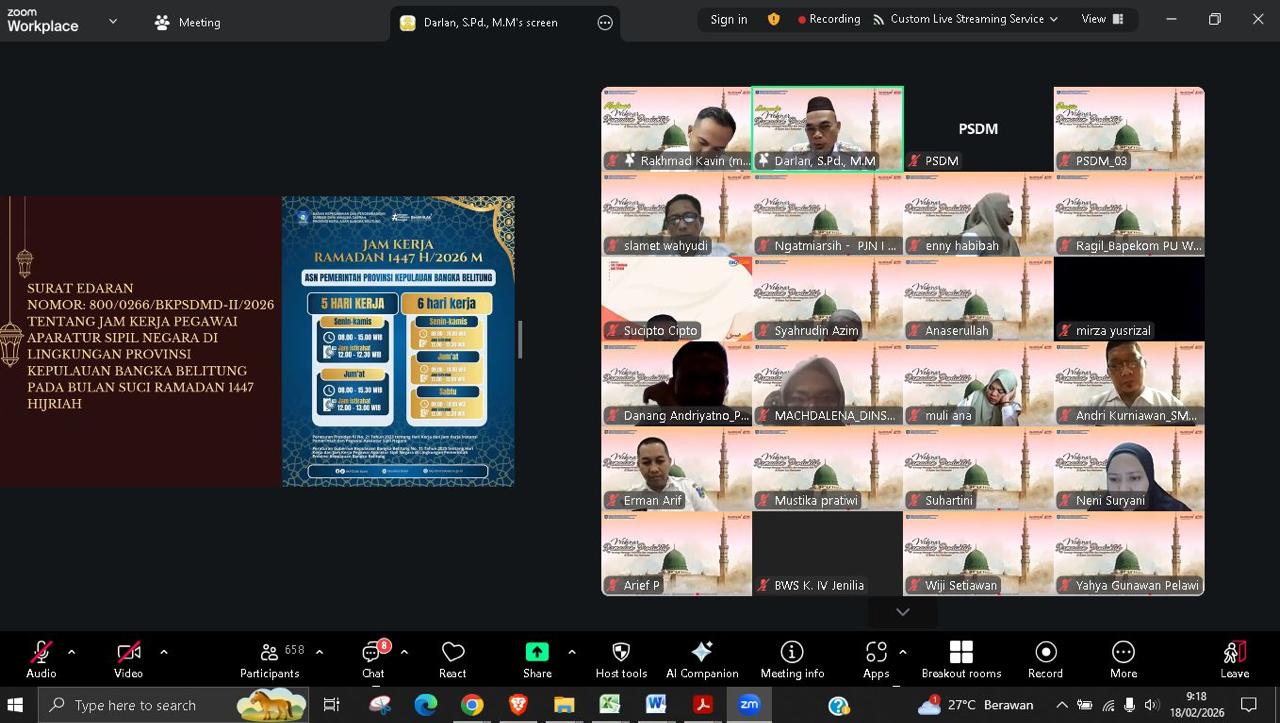Leave the meeting
This screenshot has height=723, width=1280.
tap(1234, 659)
